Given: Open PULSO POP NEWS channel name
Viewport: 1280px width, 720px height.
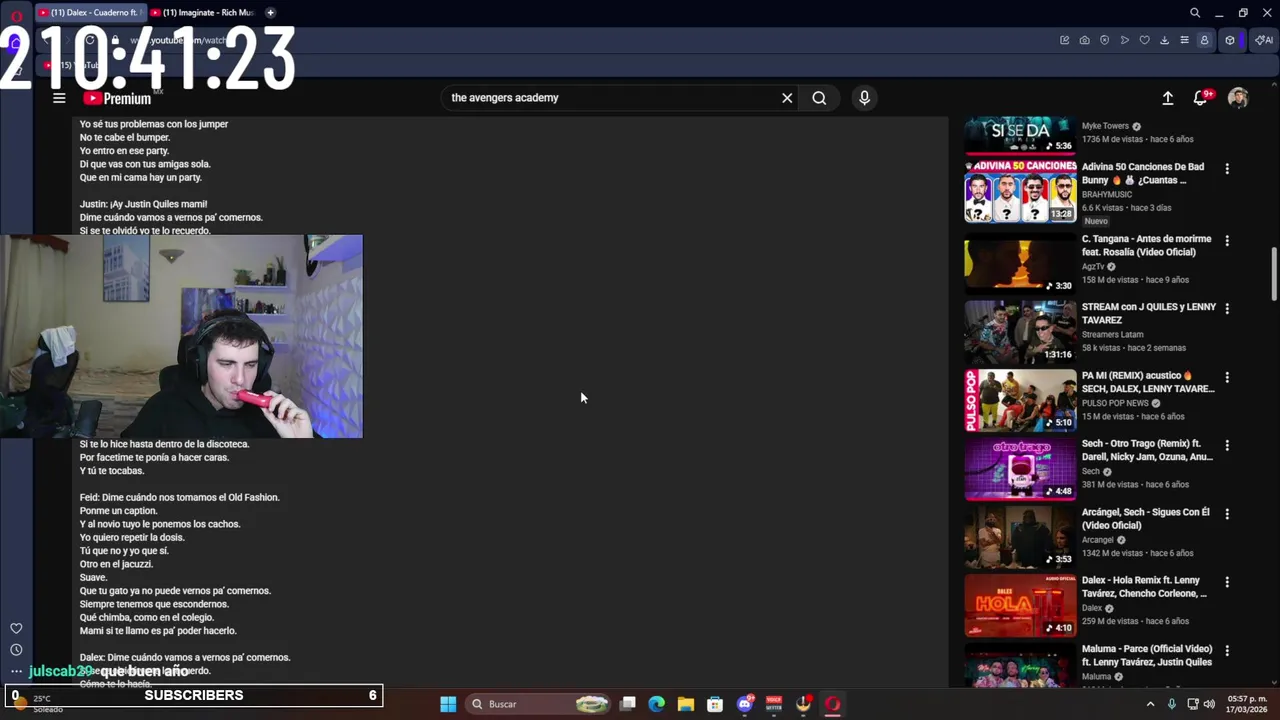Looking at the screenshot, I should click(1115, 403).
